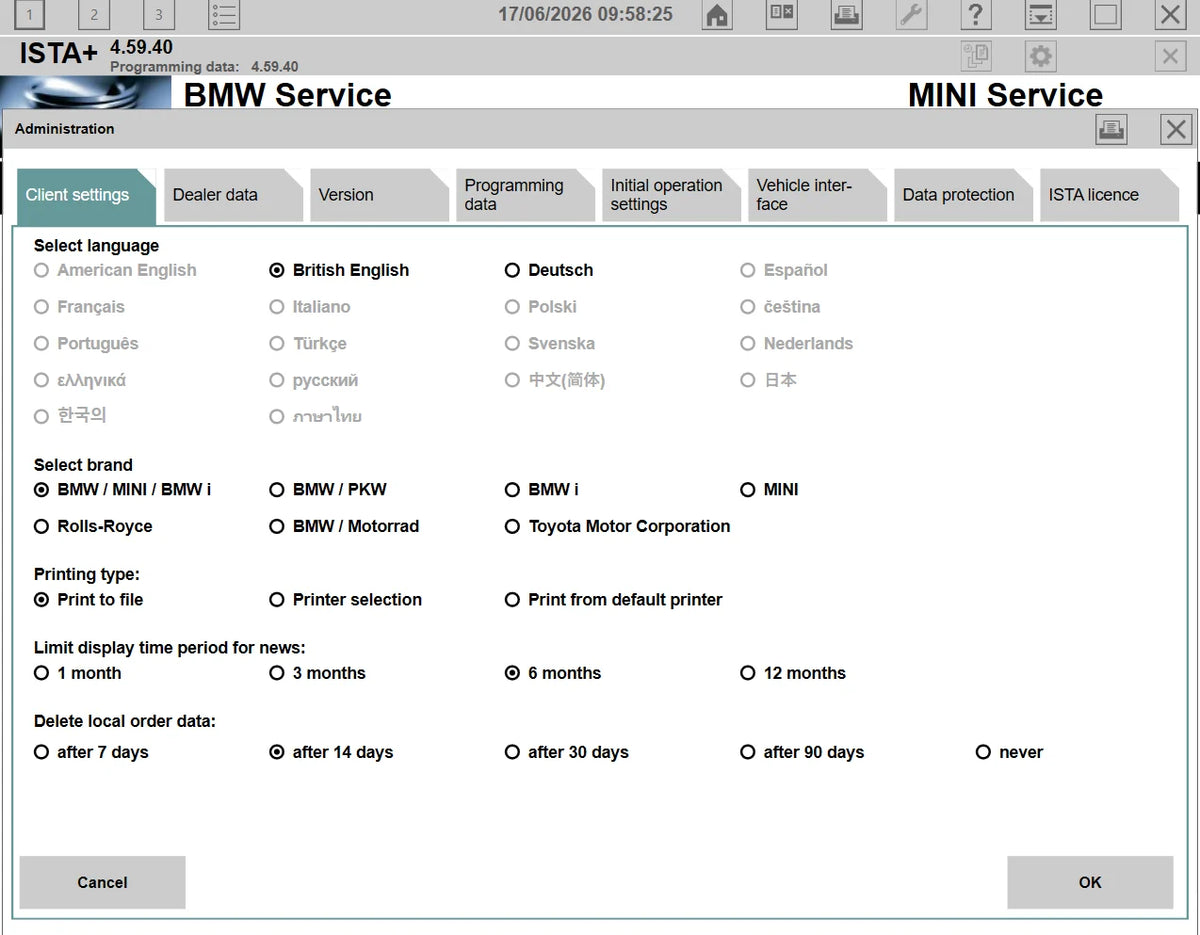Limit news display to 6 months

coord(553,673)
